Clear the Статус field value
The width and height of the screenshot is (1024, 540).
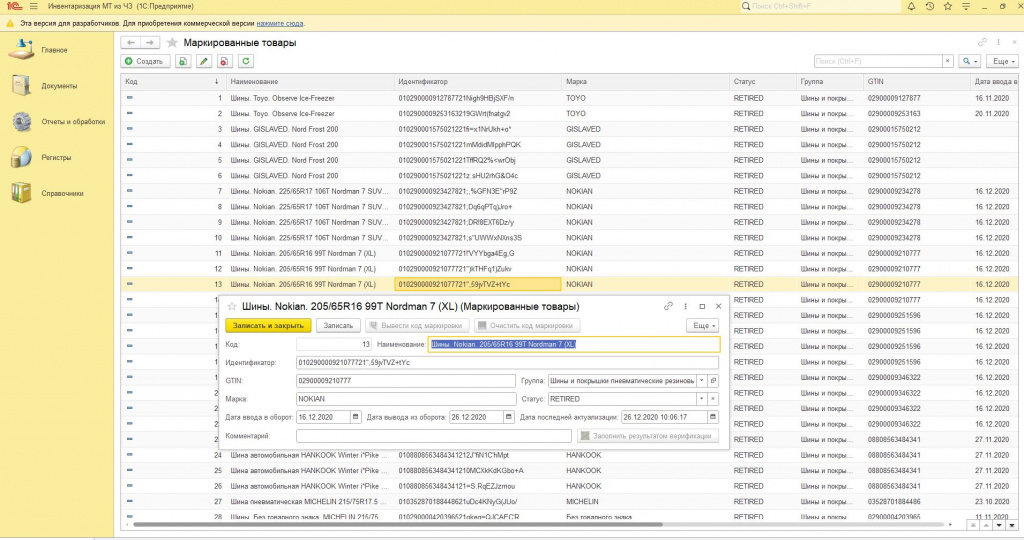pyautogui.click(x=713, y=399)
